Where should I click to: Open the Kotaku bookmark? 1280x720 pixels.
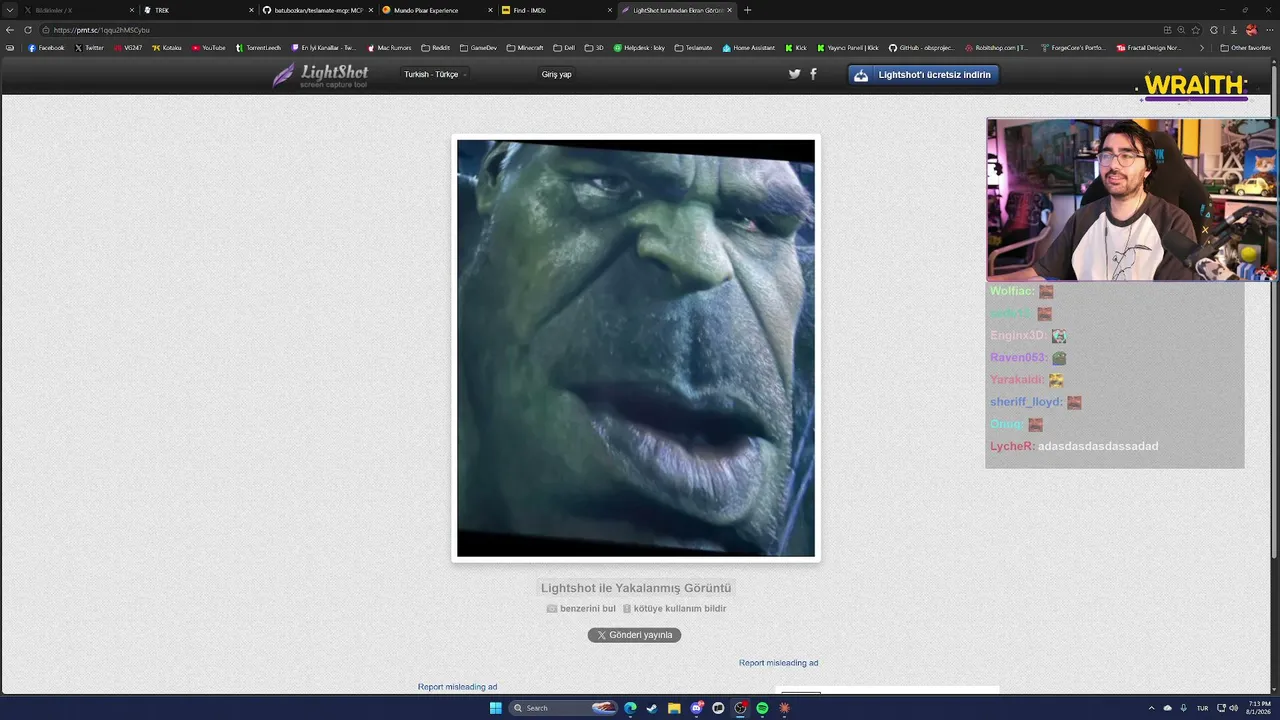[x=166, y=48]
